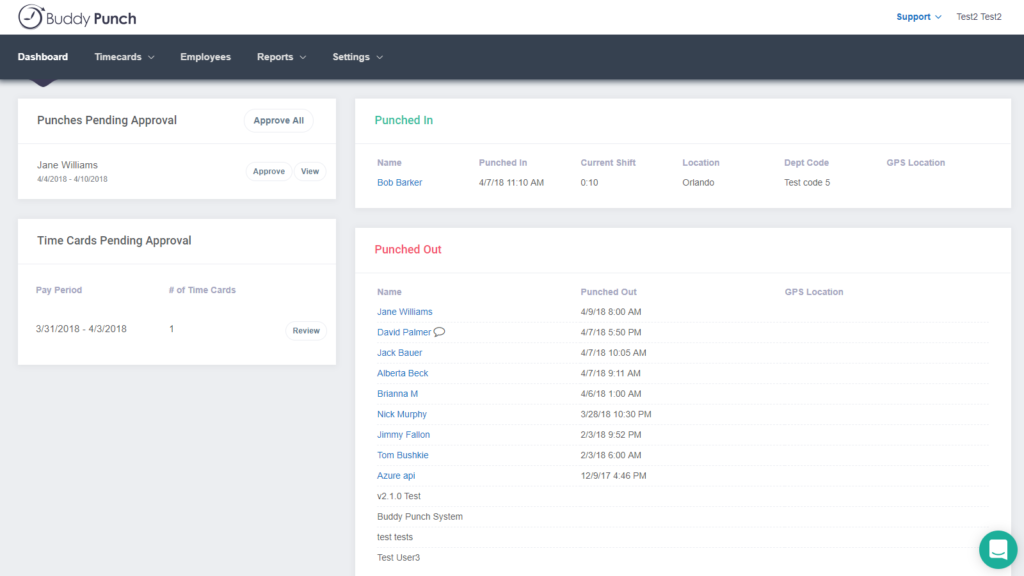
Task: Open the comment bubble next to David Palmer
Action: click(438, 331)
